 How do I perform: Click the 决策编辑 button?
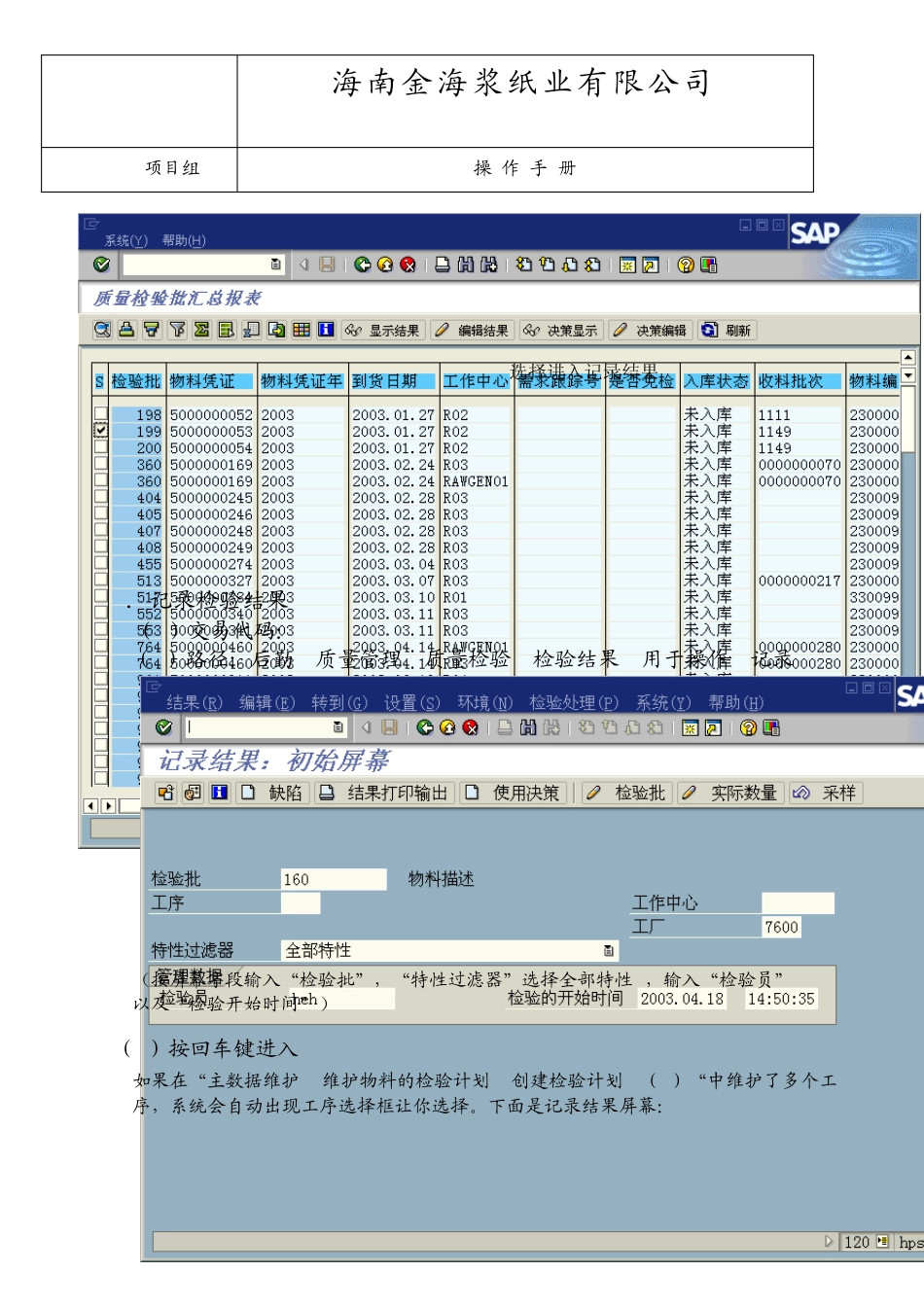pyautogui.click(x=651, y=331)
